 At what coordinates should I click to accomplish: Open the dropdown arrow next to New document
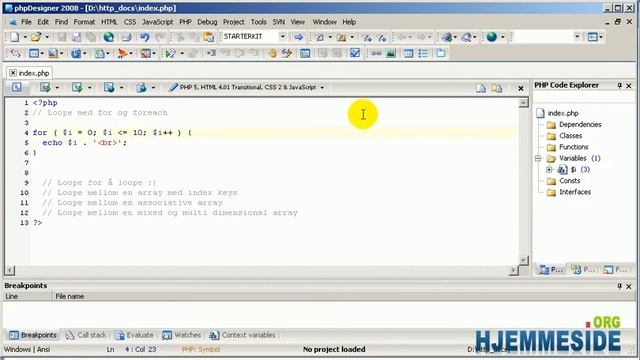click(25, 37)
